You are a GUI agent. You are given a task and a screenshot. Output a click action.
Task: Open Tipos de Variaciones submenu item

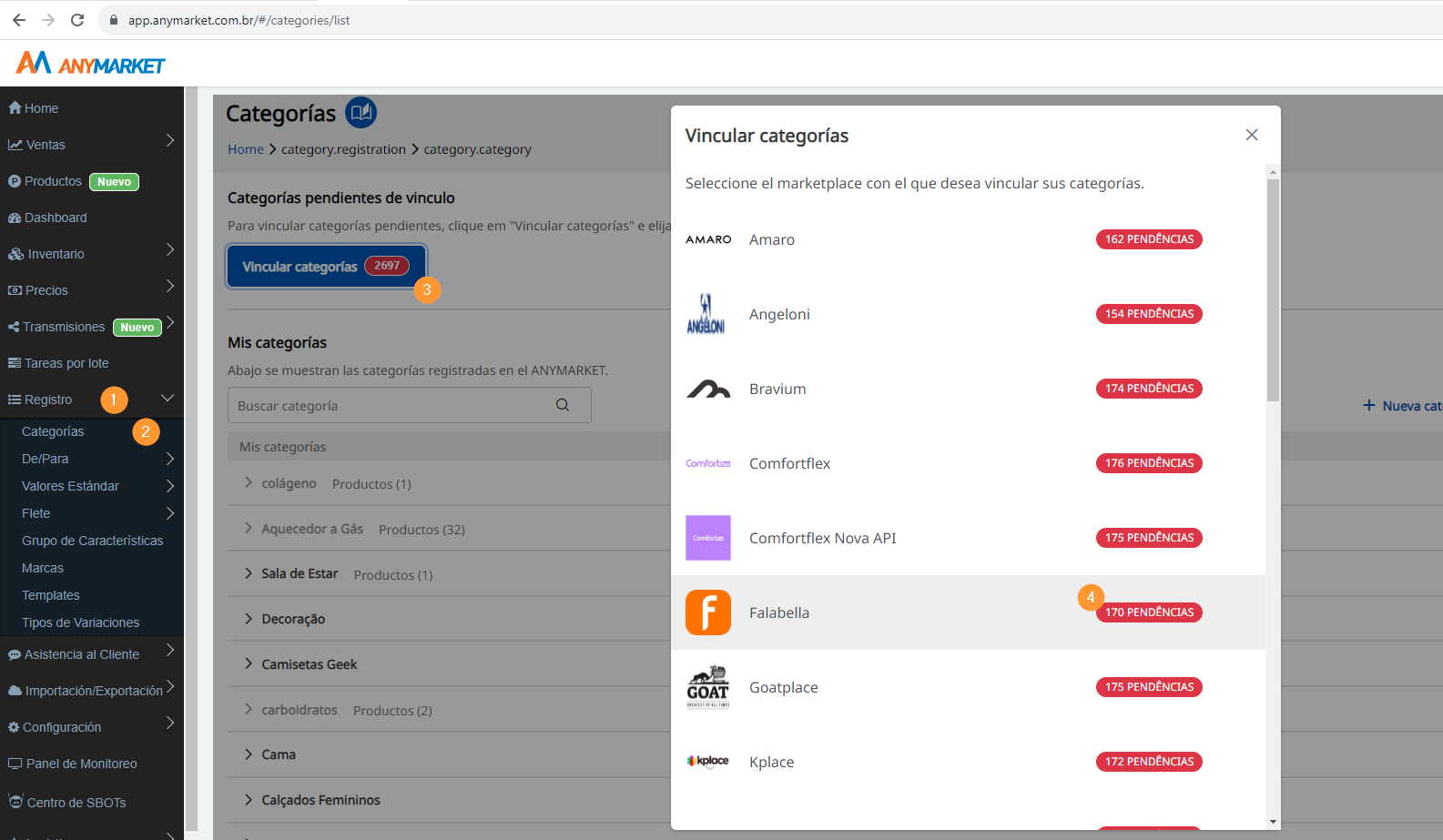81,622
